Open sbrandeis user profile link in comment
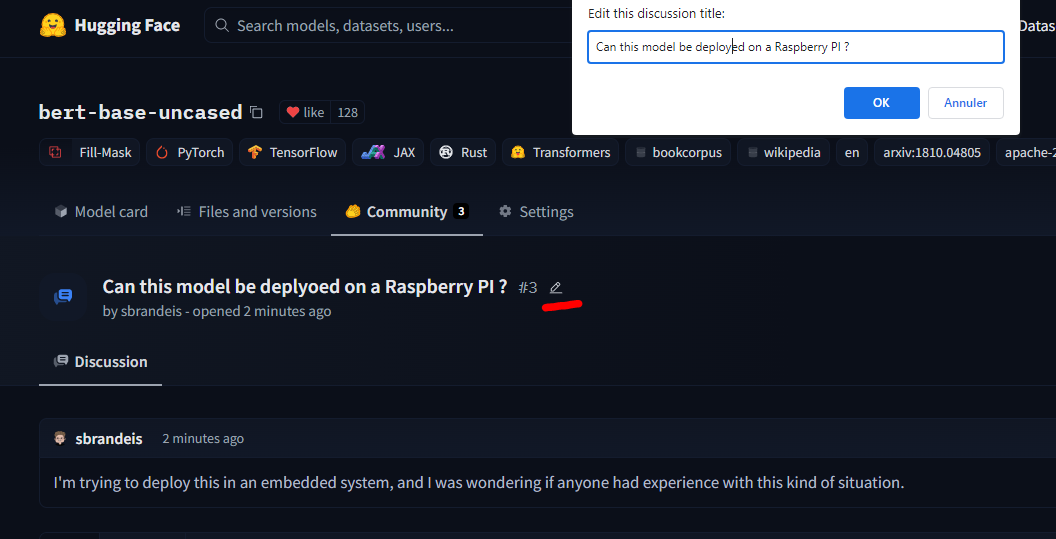1056x539 pixels. (109, 439)
